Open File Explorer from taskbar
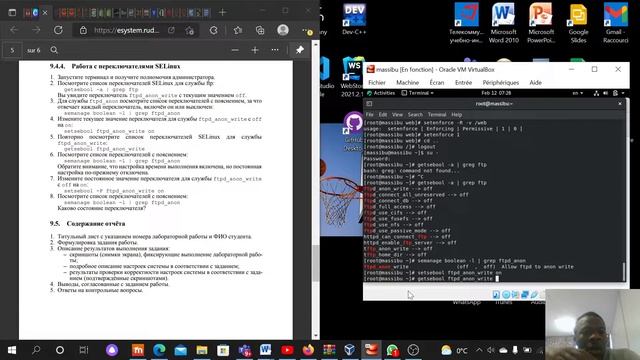This screenshot has width=640, height=360. click(202, 350)
